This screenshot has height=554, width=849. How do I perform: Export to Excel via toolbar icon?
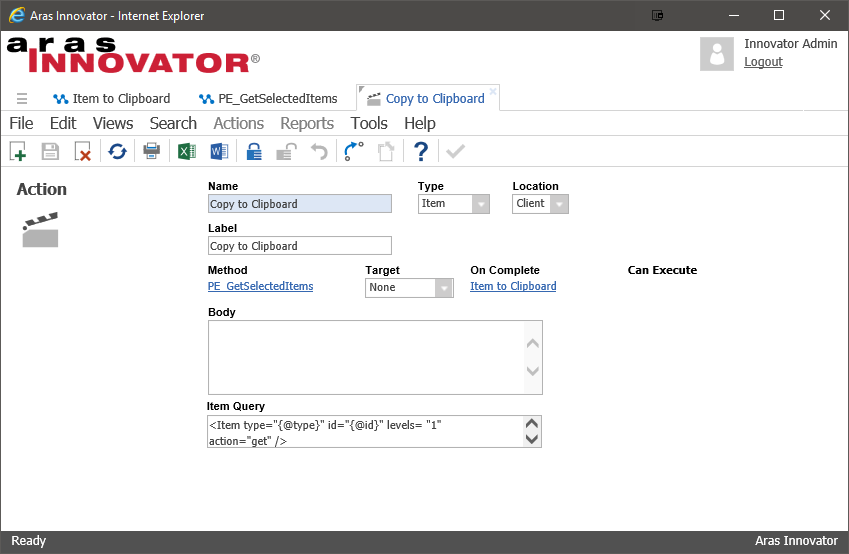(x=186, y=152)
